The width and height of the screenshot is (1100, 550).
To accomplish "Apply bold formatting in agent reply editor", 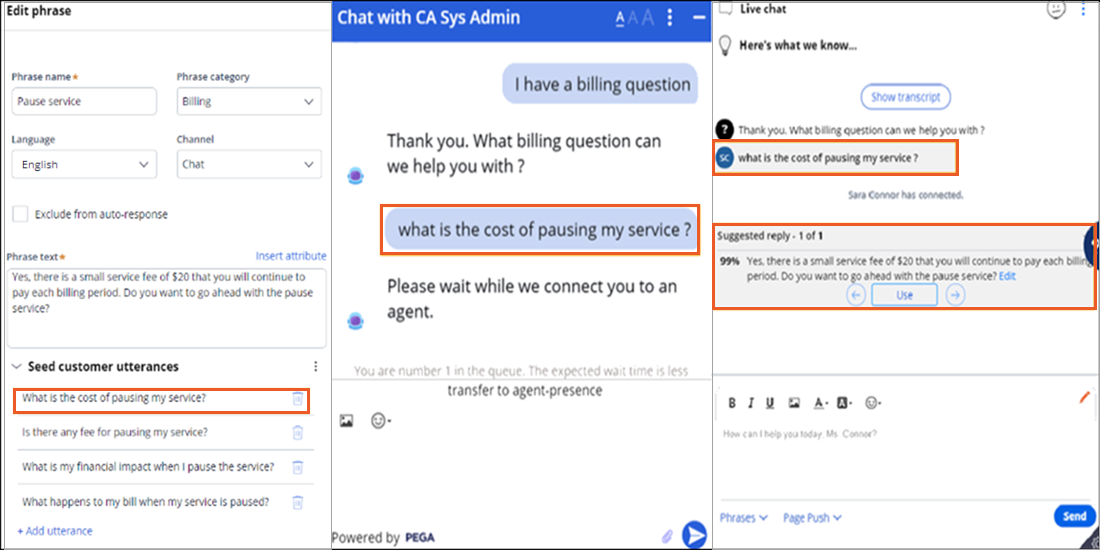I will click(732, 403).
